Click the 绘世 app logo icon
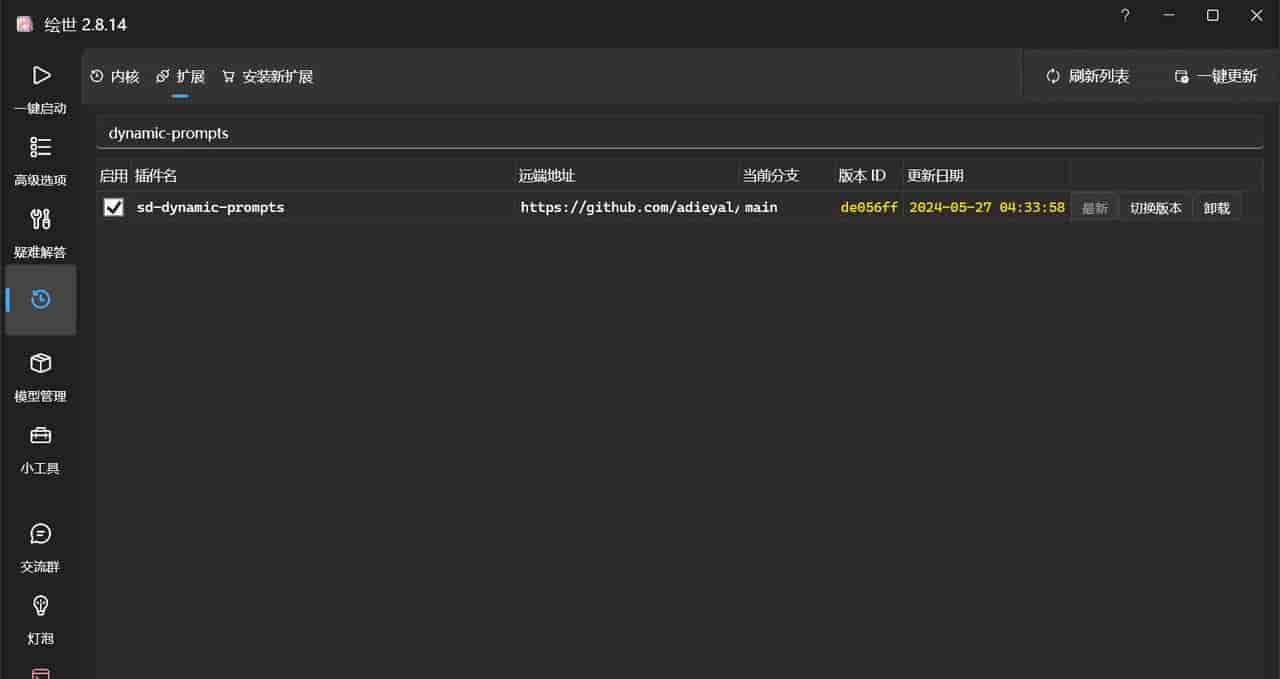This screenshot has width=1280, height=679. pos(24,24)
